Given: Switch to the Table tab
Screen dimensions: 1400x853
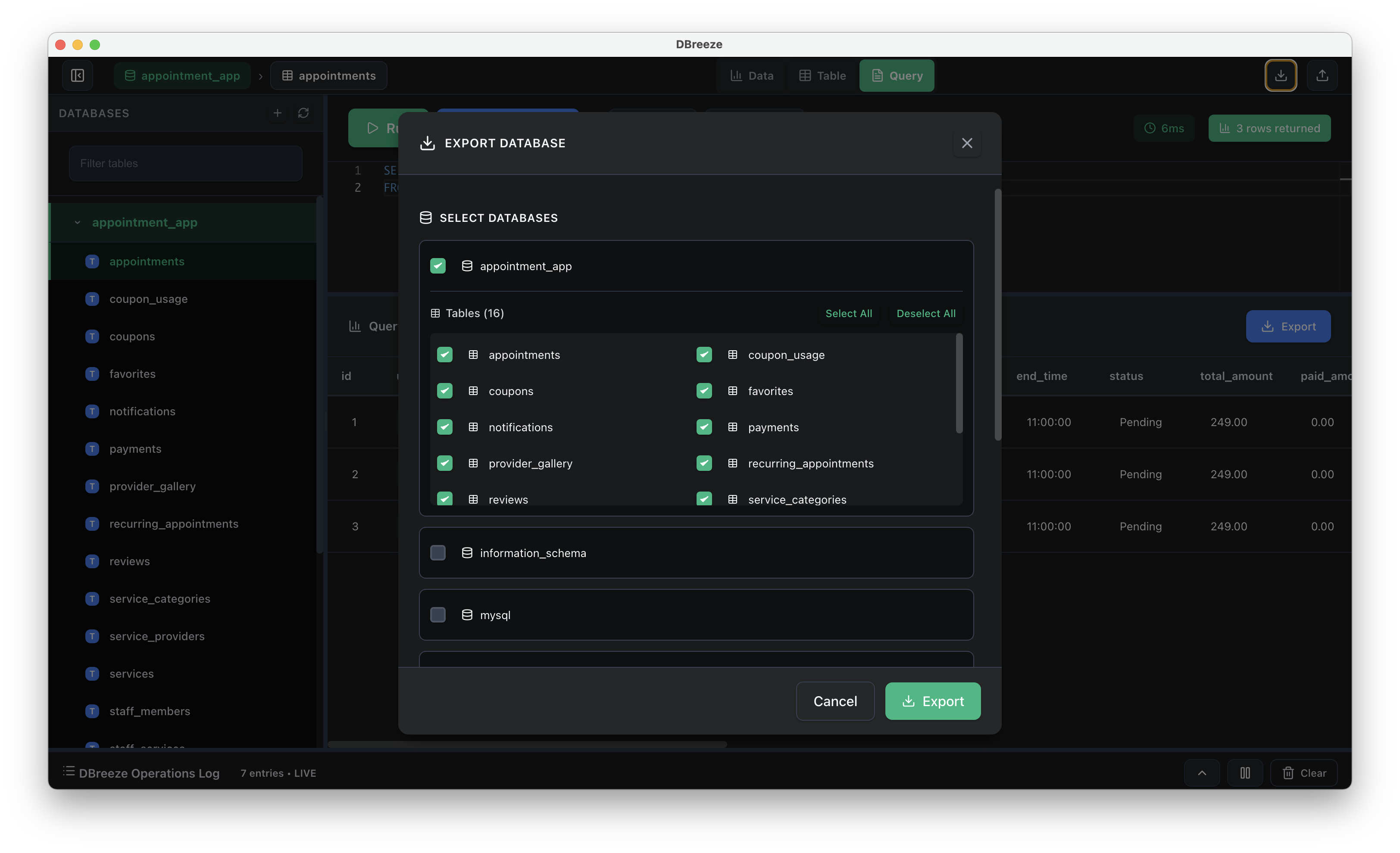Looking at the screenshot, I should coord(822,75).
